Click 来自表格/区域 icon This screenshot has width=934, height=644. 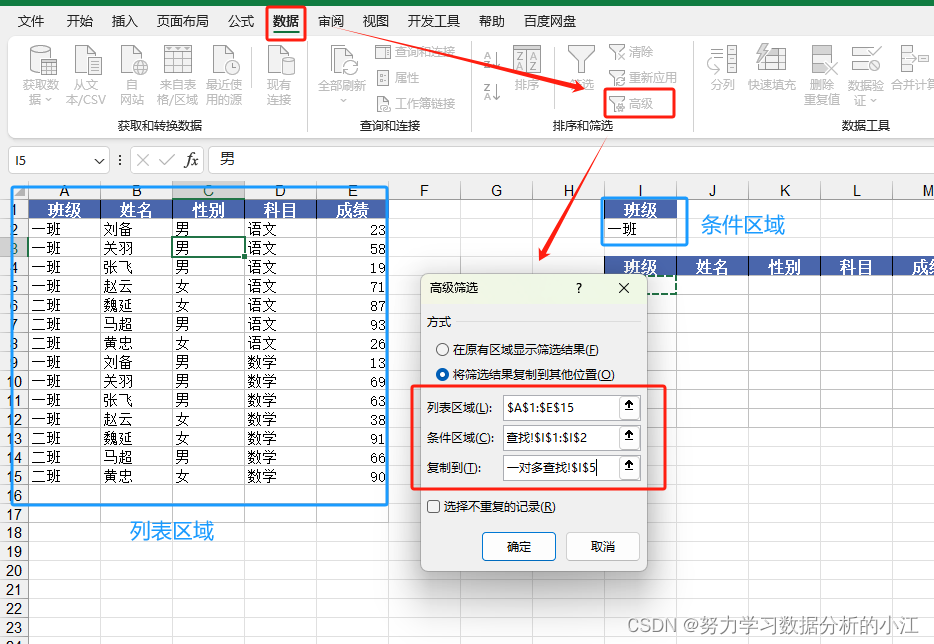click(x=178, y=60)
